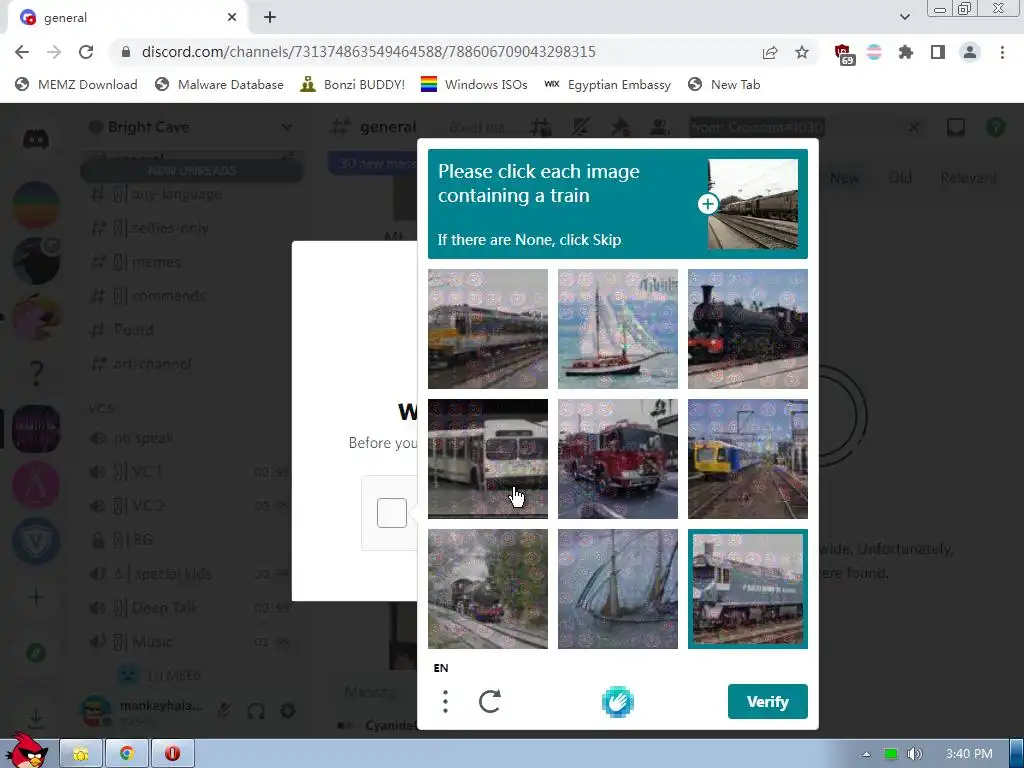The height and width of the screenshot is (768, 1024).
Task: Open the Chrome profile avatar
Action: click(x=970, y=52)
